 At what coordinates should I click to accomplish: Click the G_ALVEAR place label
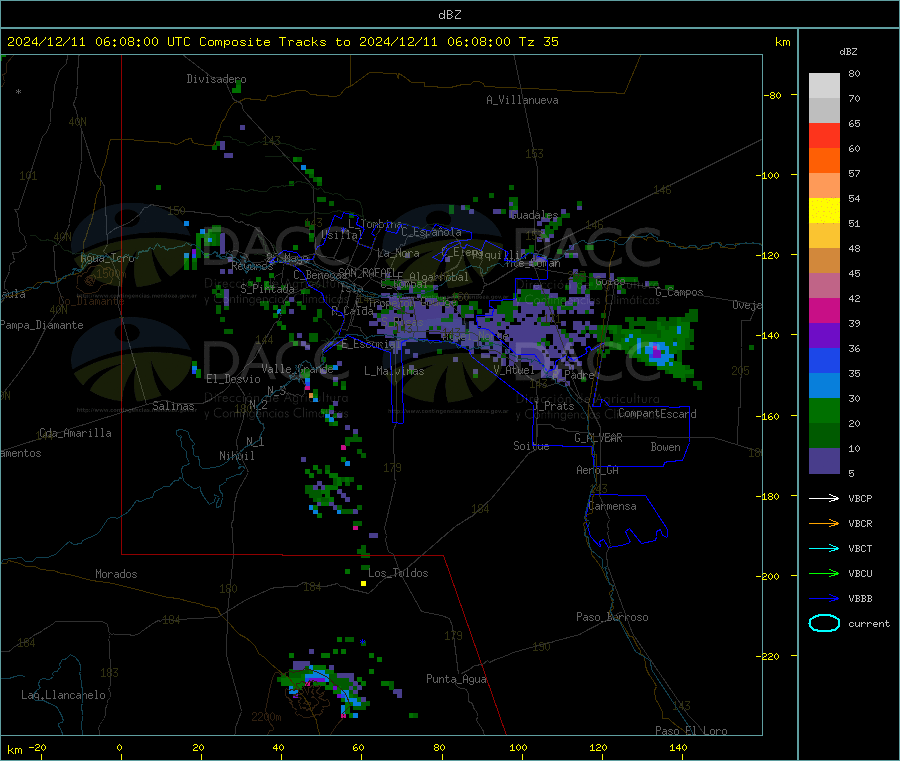598,438
